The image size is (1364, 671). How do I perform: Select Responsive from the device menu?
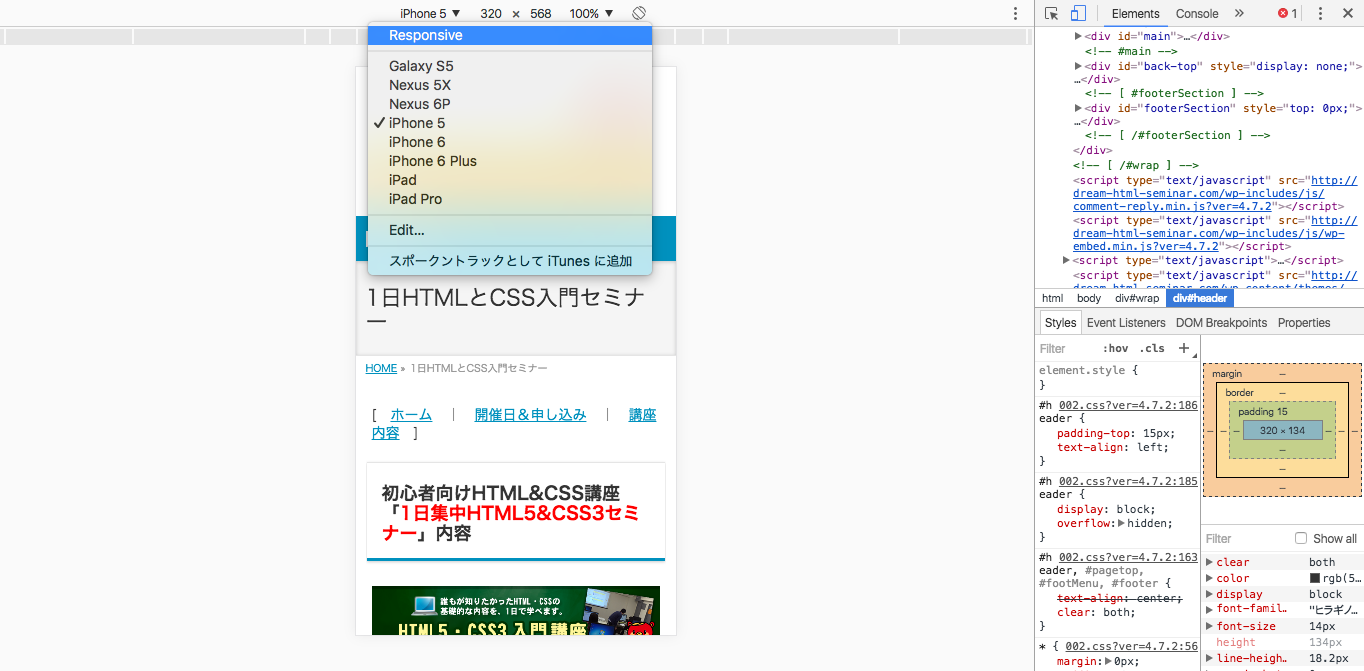(509, 35)
